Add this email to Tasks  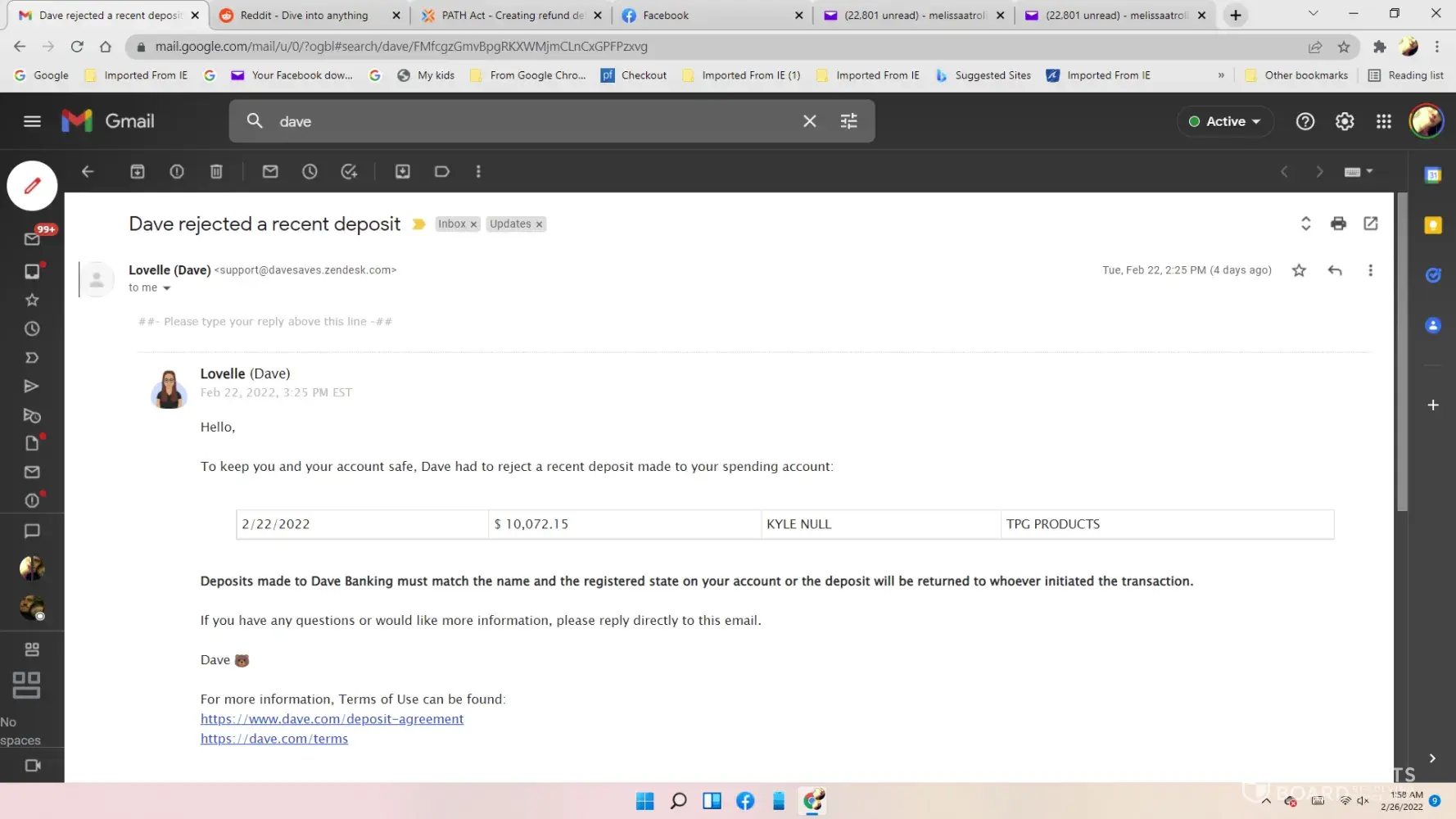(349, 171)
